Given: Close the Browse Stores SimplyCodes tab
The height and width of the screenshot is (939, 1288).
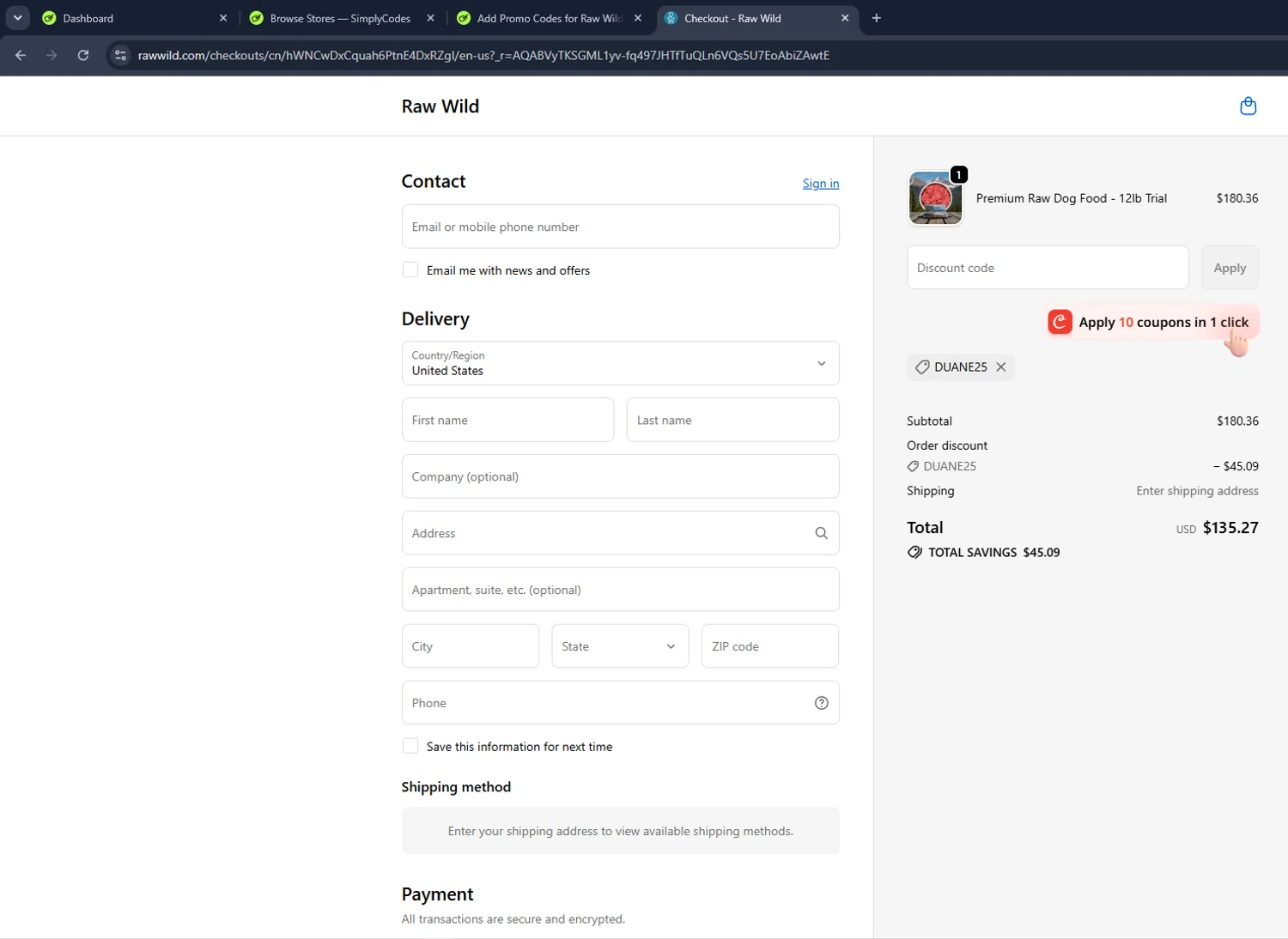Looking at the screenshot, I should (x=430, y=18).
